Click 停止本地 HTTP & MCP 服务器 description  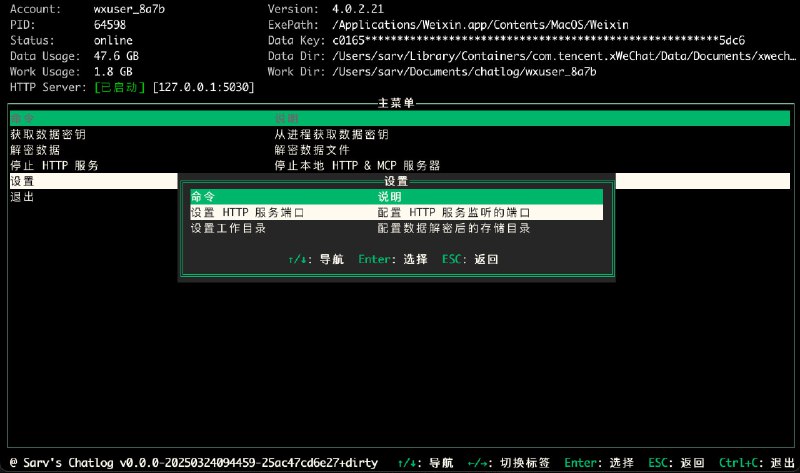pyautogui.click(x=357, y=165)
